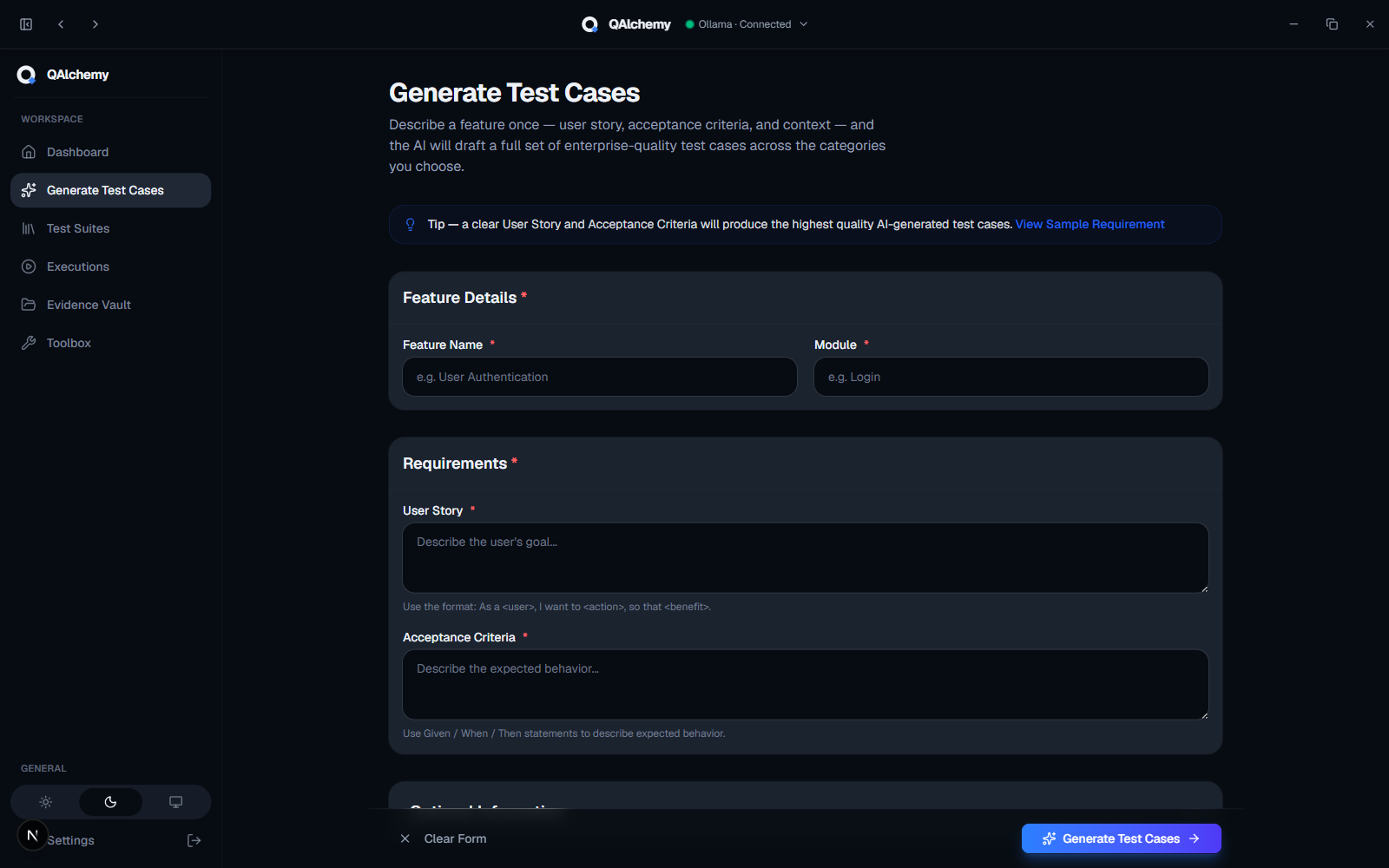Click into the User Story textarea
Image resolution: width=1389 pixels, height=868 pixels.
[x=806, y=558]
